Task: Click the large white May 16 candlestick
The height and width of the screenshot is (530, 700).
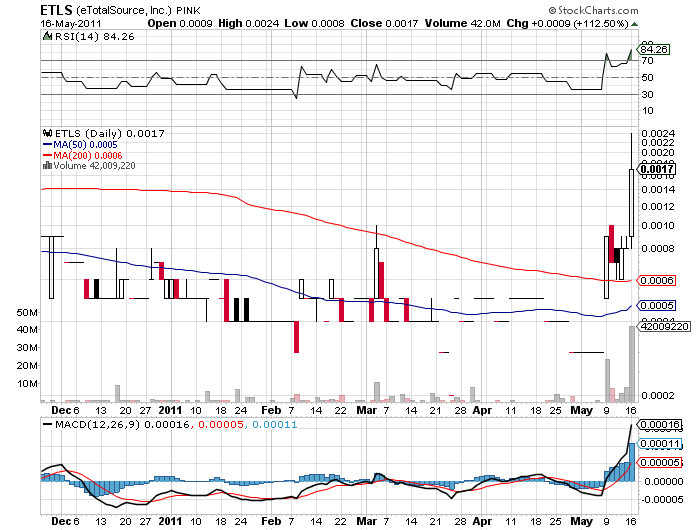Action: 632,203
